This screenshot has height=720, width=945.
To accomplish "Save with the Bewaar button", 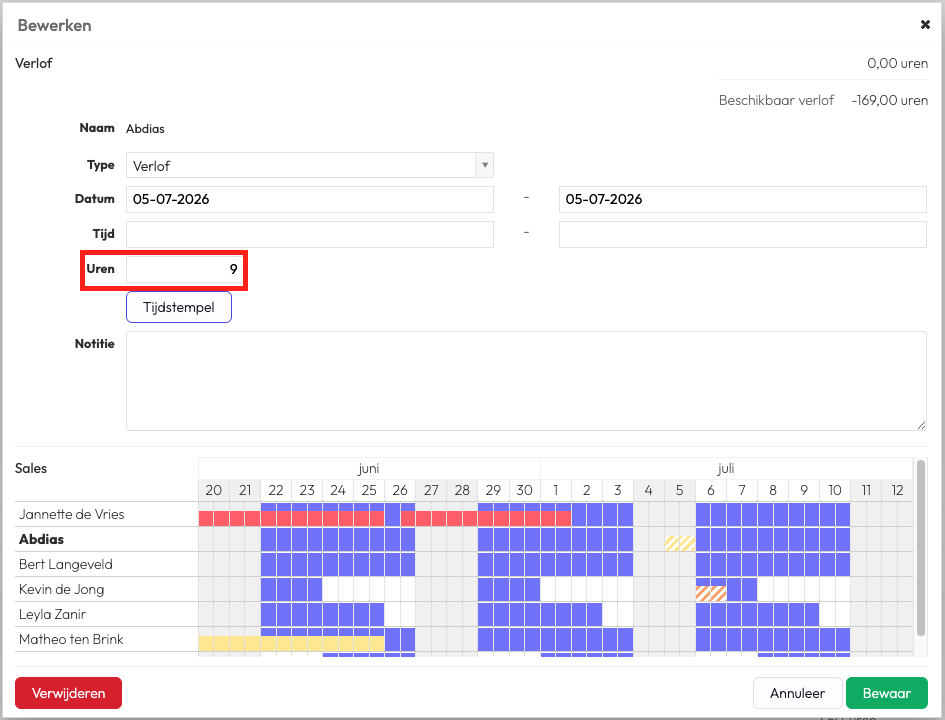I will 887,693.
